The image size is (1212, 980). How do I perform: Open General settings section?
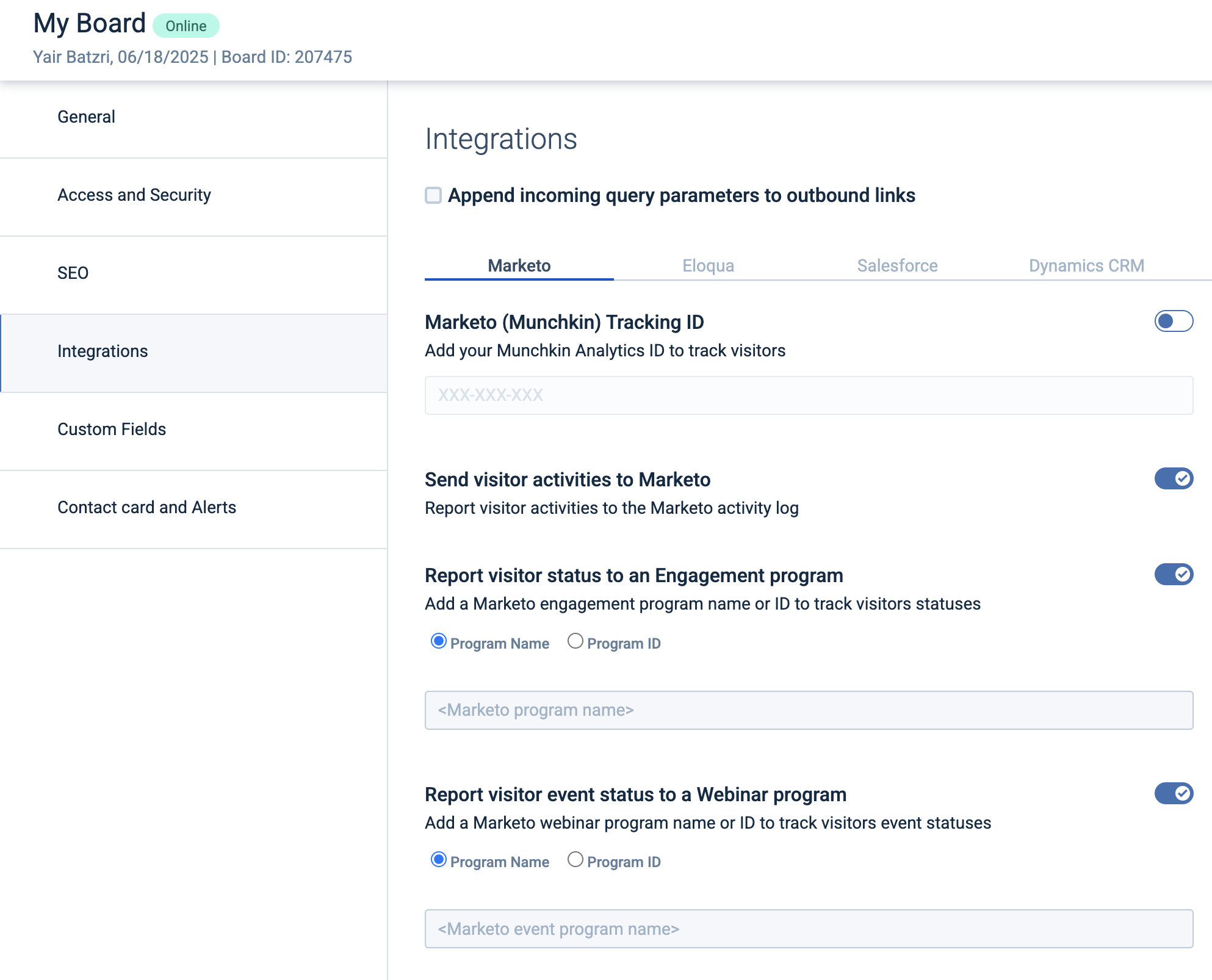point(86,117)
